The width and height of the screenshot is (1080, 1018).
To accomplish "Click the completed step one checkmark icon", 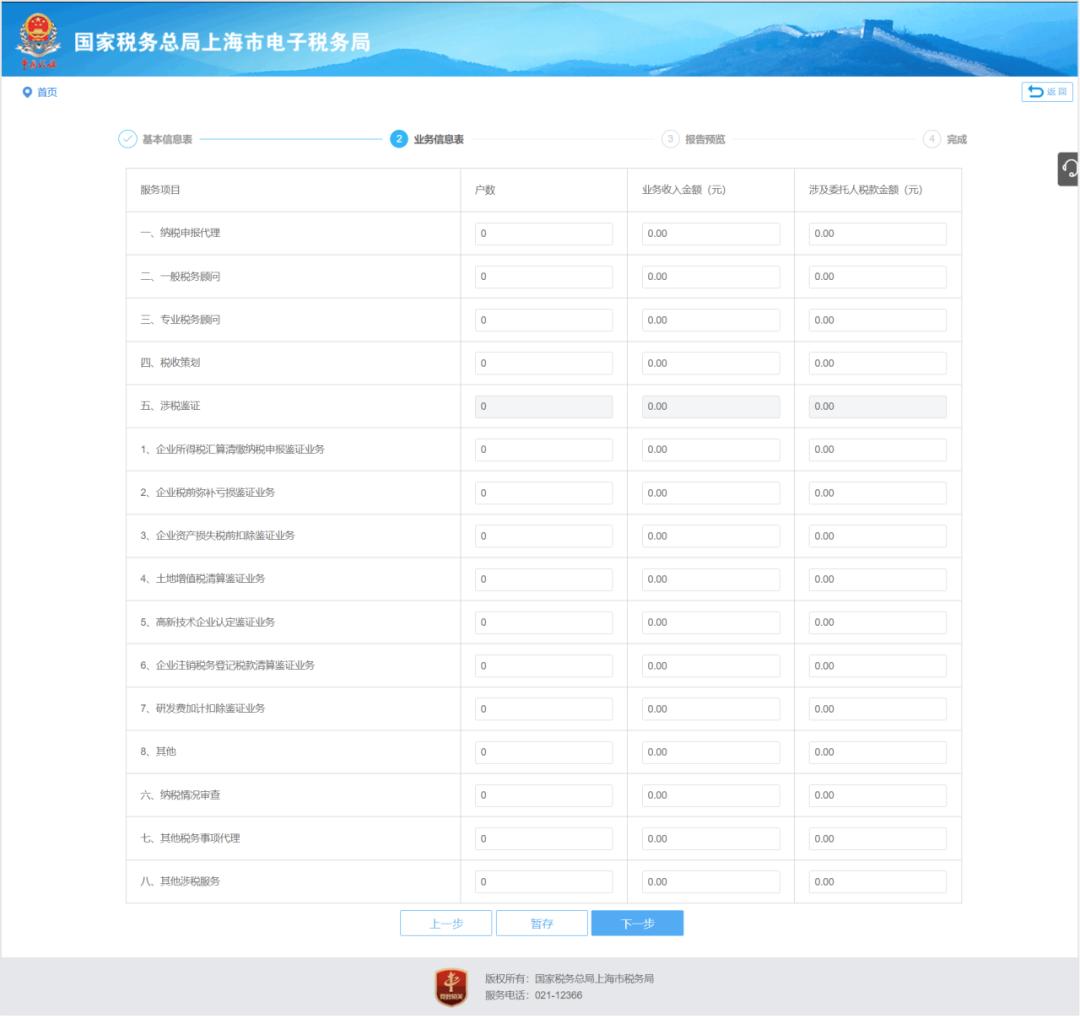I will click(128, 139).
